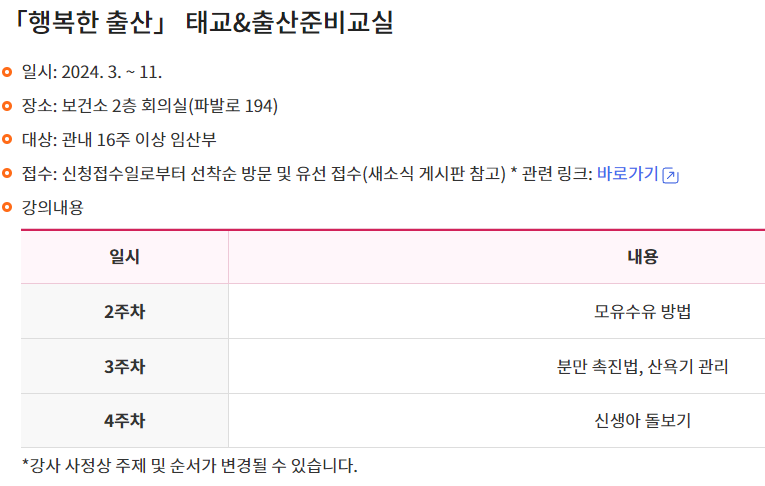Click the orange bullet beside 일시: 2024
765x486 pixels.
click(7, 72)
